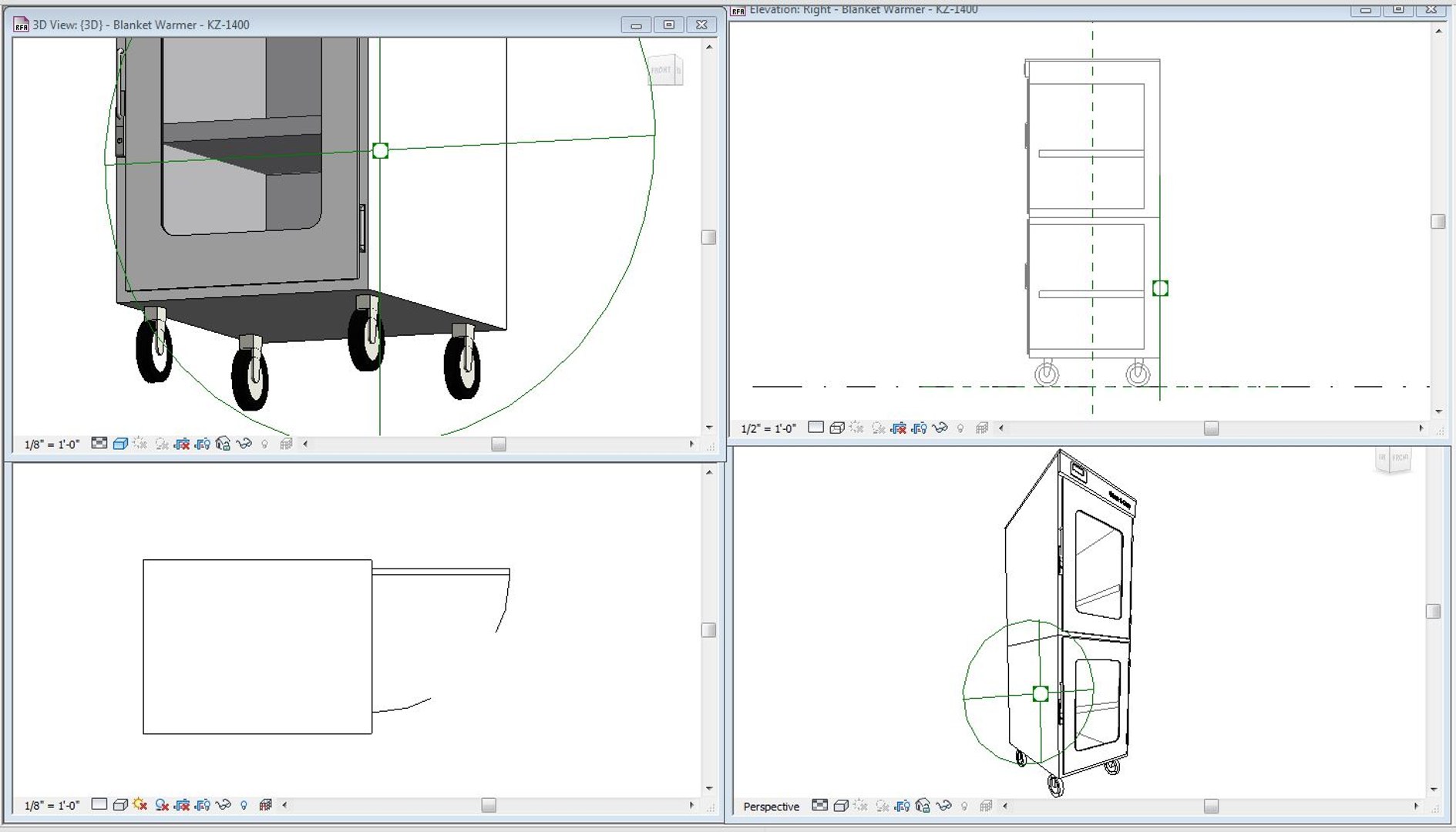Open Visual Style in bottom-left view
This screenshot has width=1456, height=832.
click(120, 804)
